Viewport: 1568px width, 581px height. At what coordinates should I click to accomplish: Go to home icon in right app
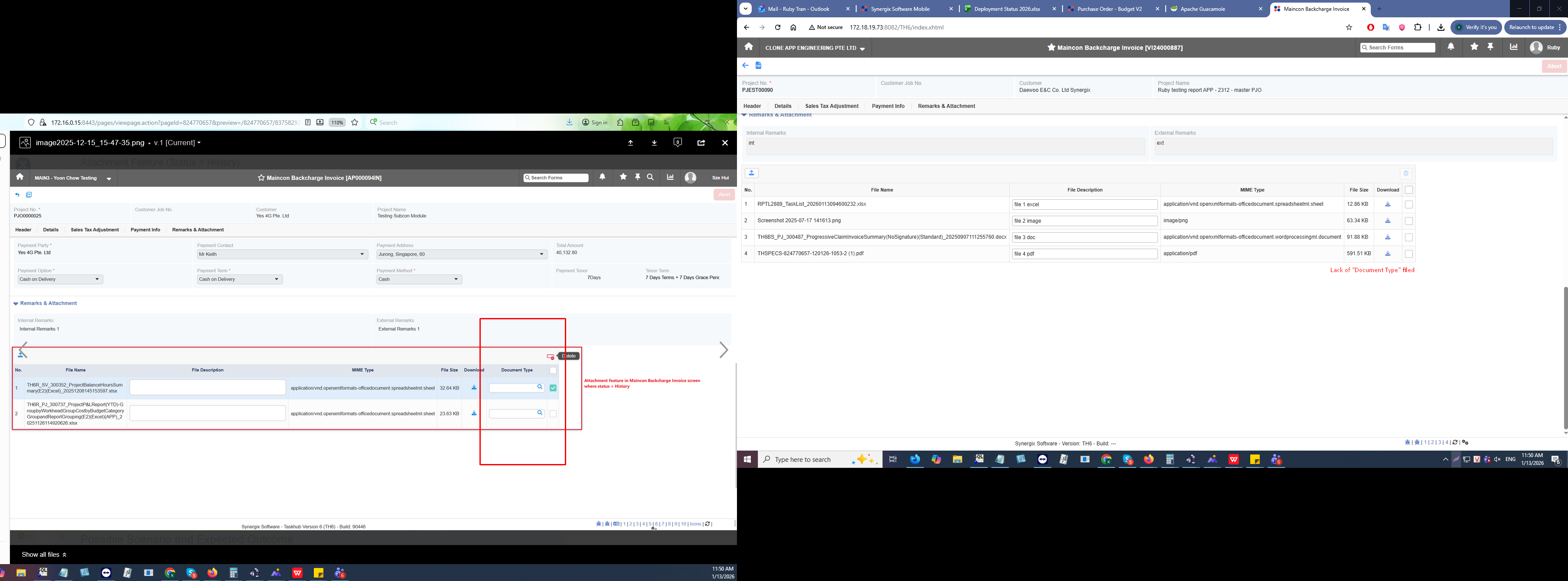tap(748, 47)
